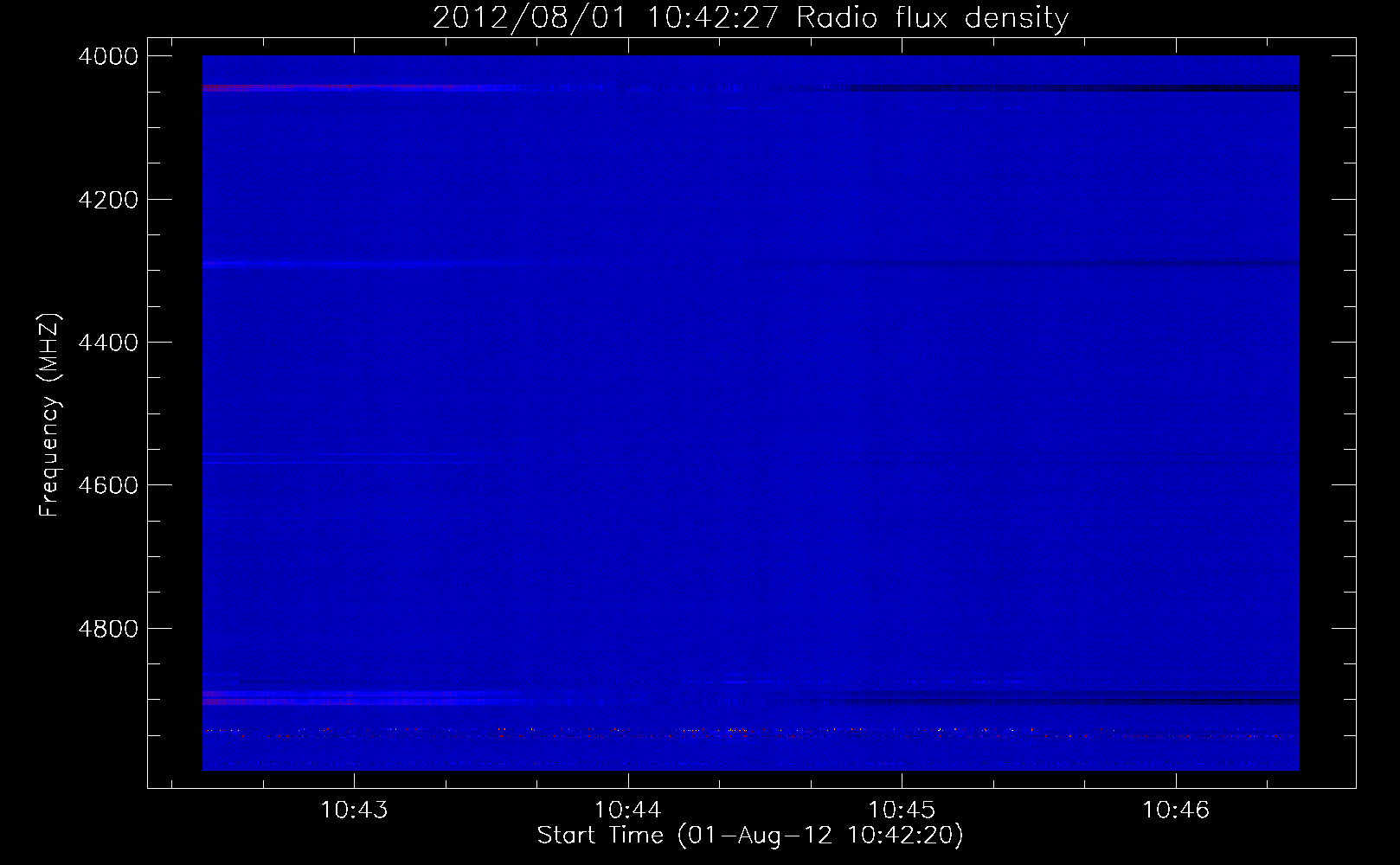Viewport: 1400px width, 865px height.
Task: Select the 4800 frequency axis label
Action: tap(108, 629)
